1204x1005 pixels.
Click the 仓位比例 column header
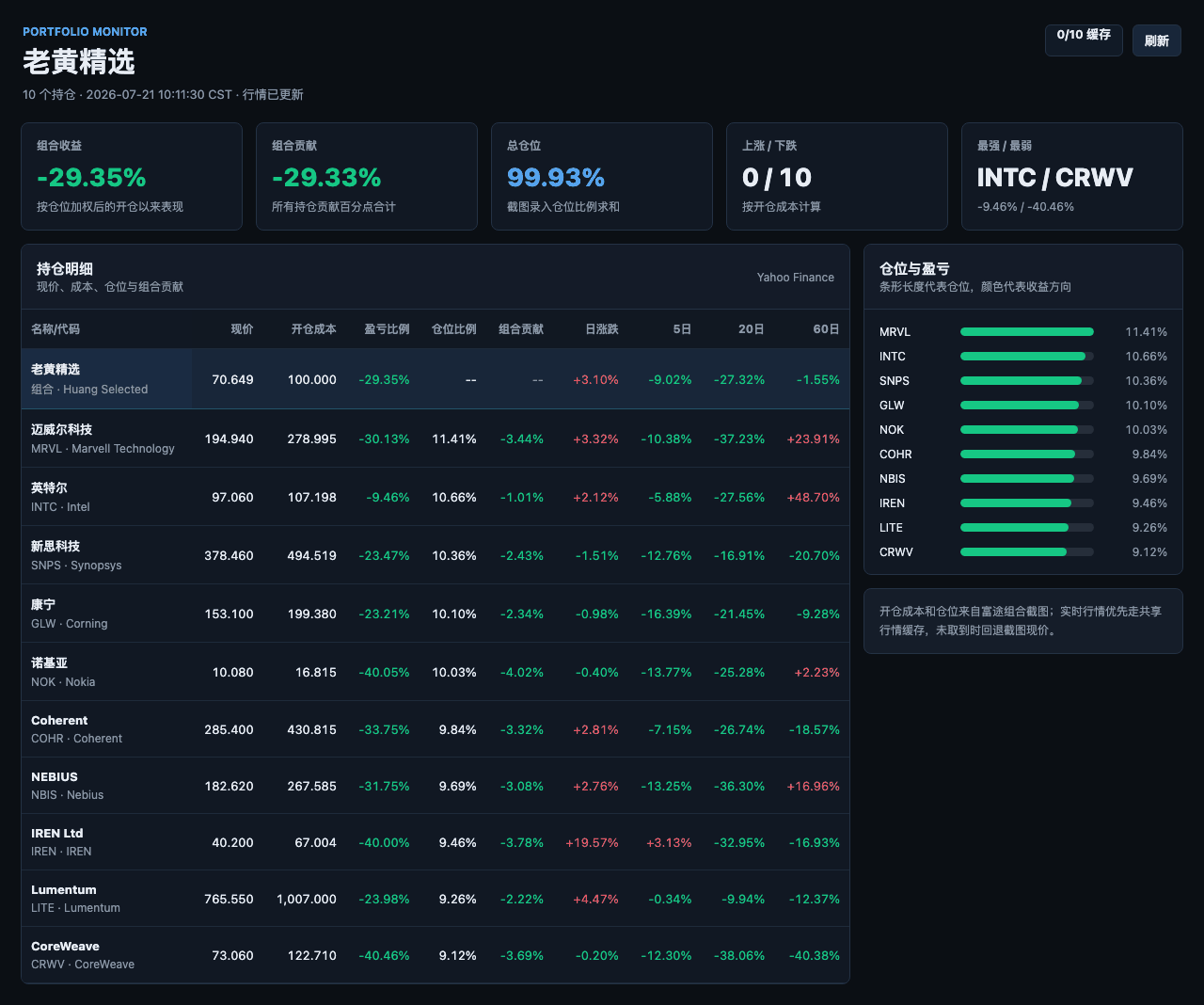[x=454, y=329]
